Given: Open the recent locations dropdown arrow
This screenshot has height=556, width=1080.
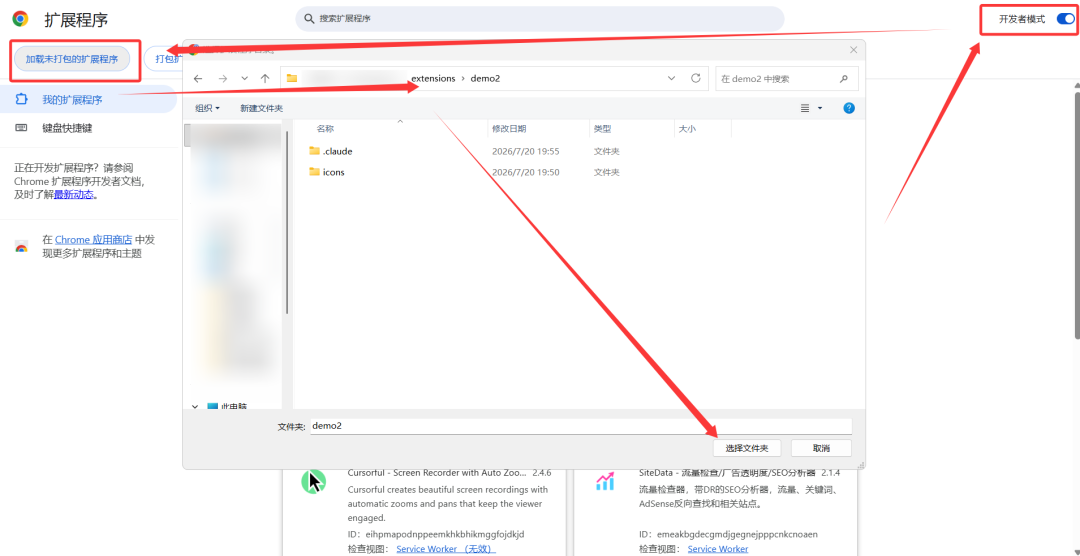Looking at the screenshot, I should click(245, 79).
